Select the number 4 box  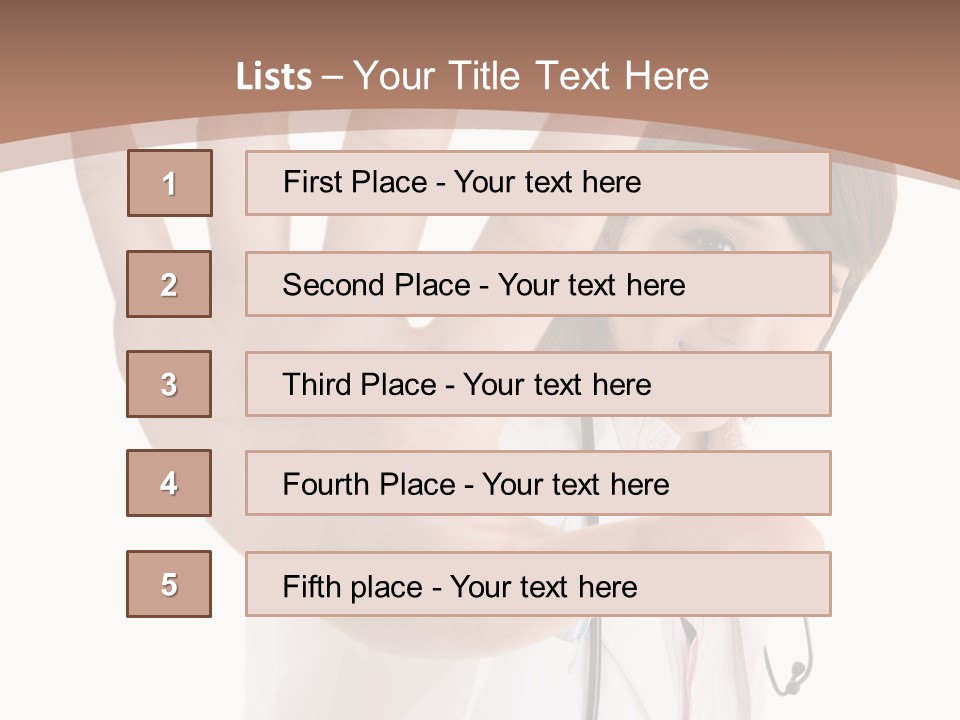pos(169,484)
